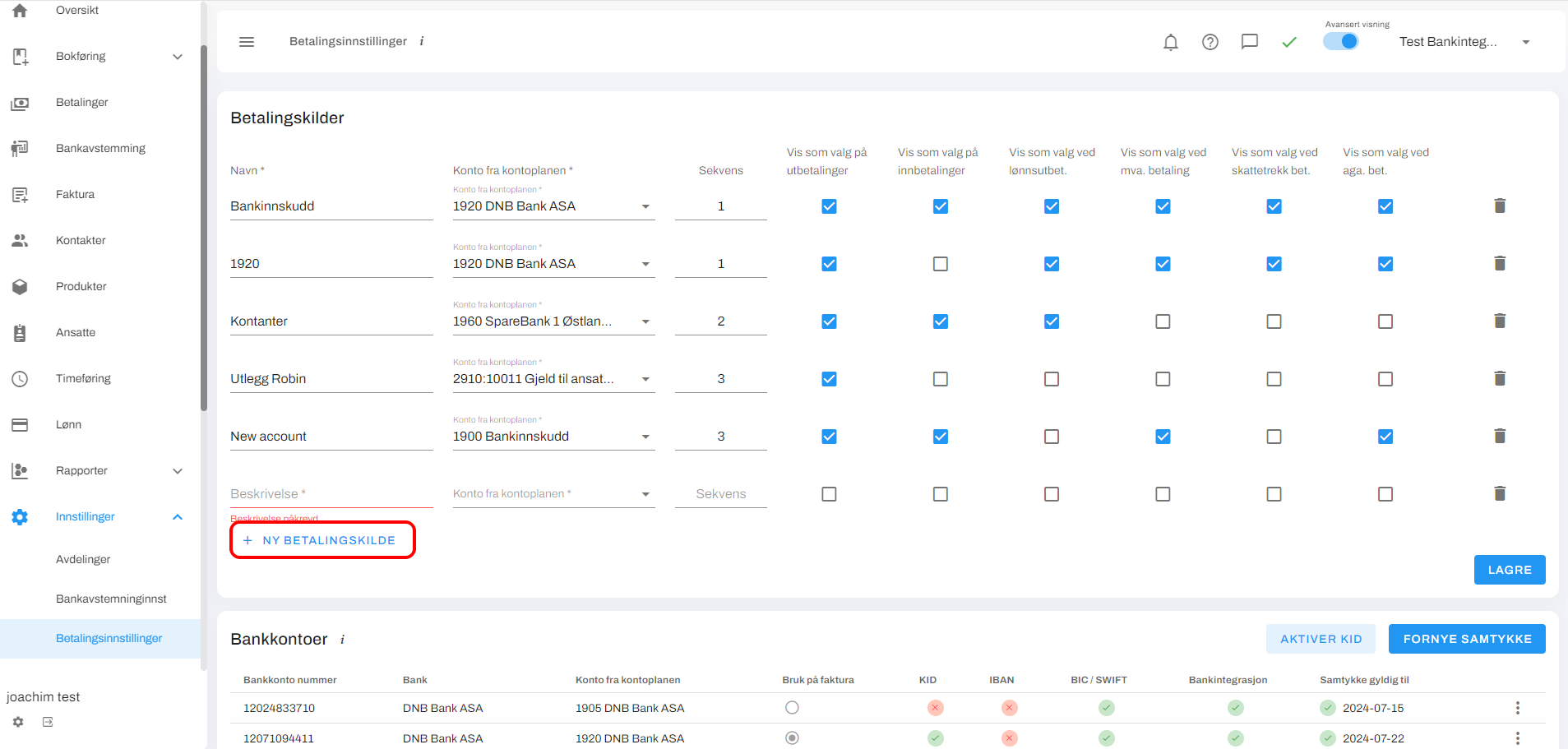Delete the empty new payment source row
This screenshot has height=749, width=1568.
tap(1500, 493)
